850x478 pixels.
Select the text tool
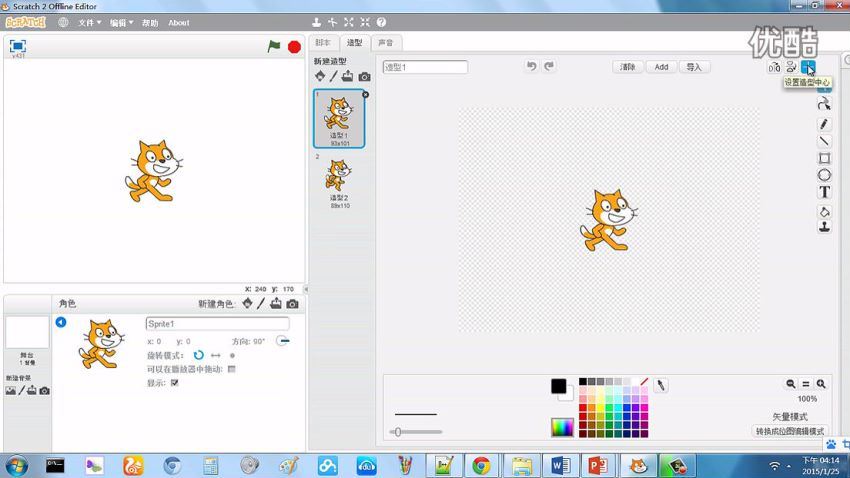pyautogui.click(x=824, y=192)
